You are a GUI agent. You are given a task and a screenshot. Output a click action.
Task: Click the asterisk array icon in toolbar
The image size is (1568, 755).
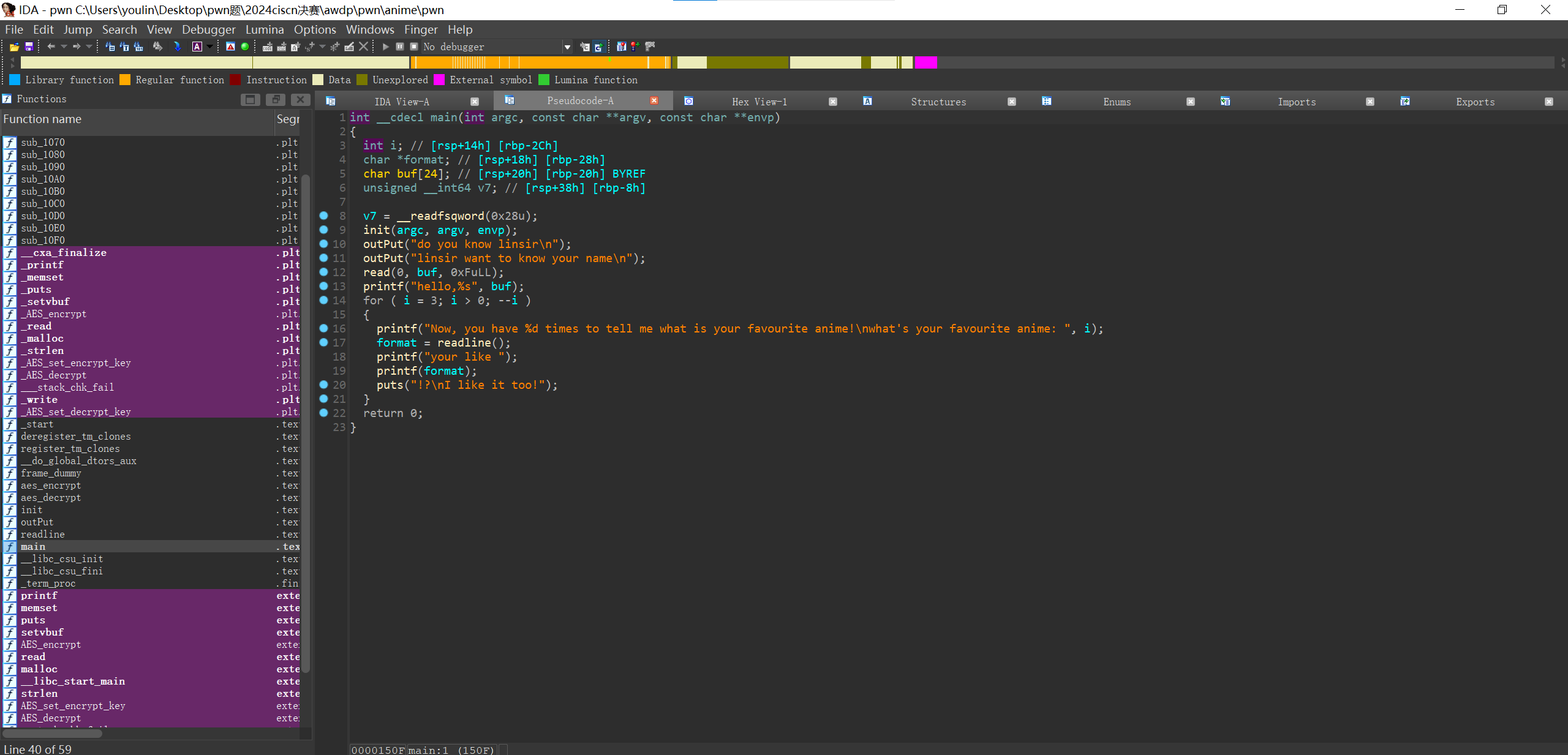point(334,47)
